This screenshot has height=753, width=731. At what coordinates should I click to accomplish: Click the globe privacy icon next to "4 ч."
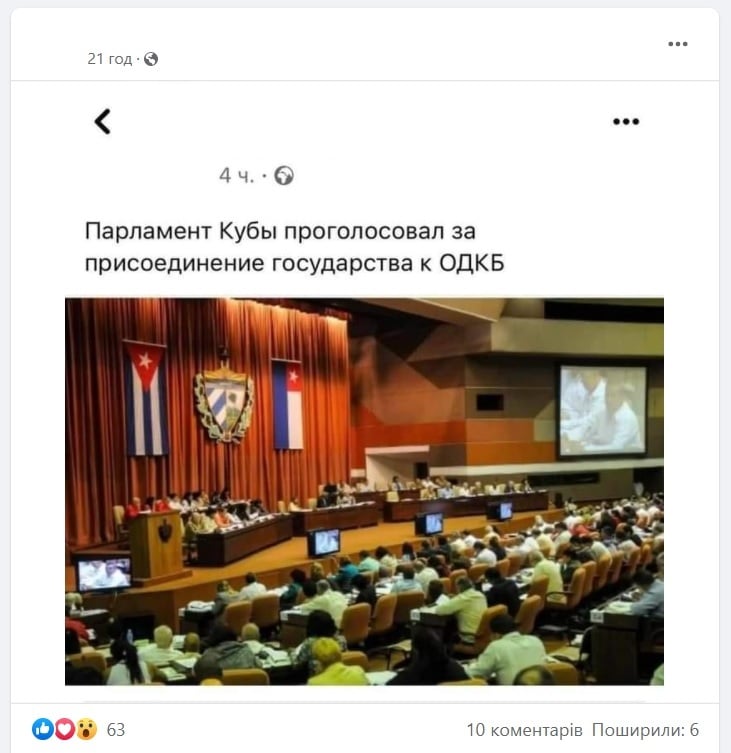(x=284, y=176)
